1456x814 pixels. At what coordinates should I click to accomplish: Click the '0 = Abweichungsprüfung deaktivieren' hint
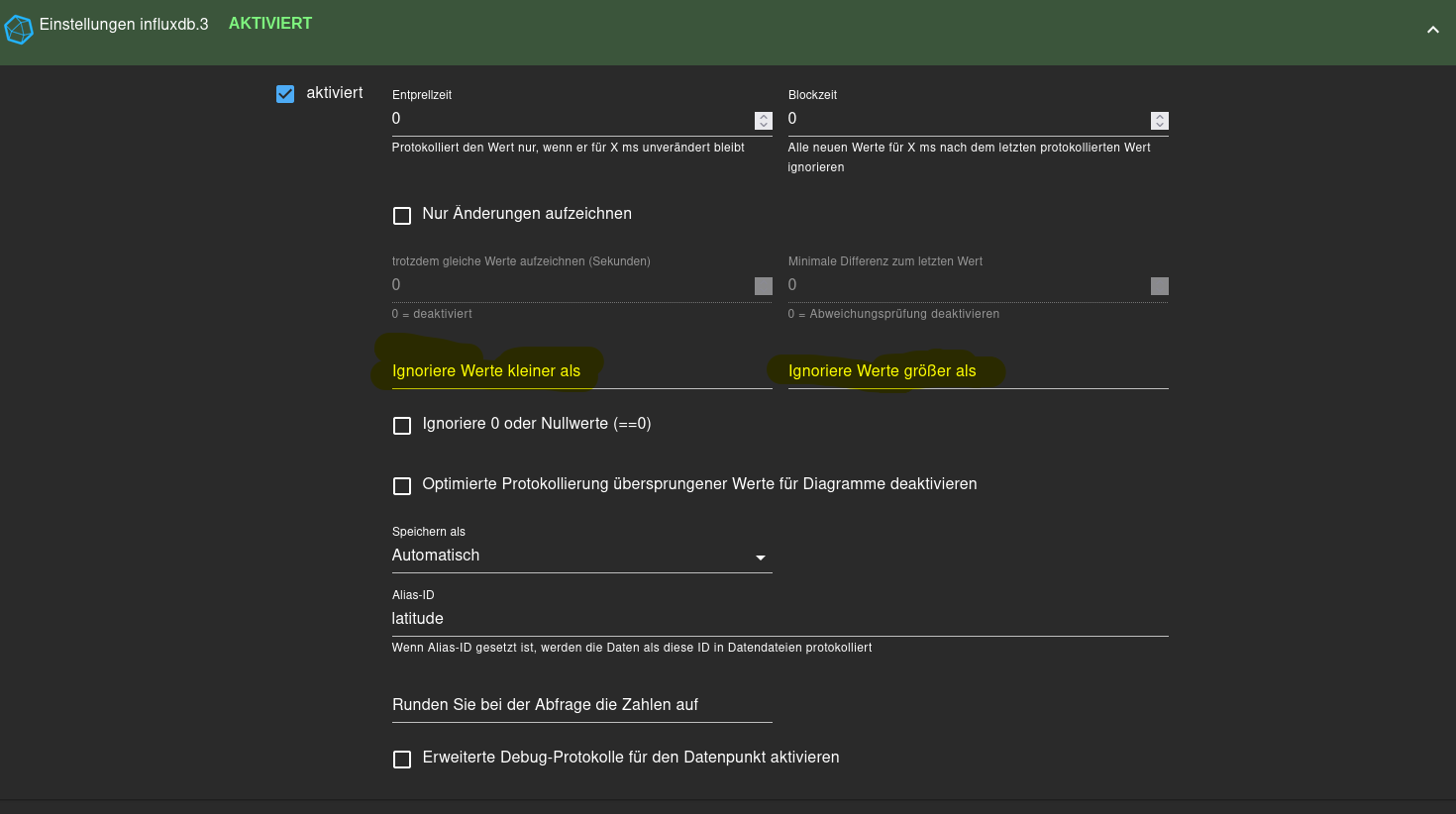click(x=893, y=314)
